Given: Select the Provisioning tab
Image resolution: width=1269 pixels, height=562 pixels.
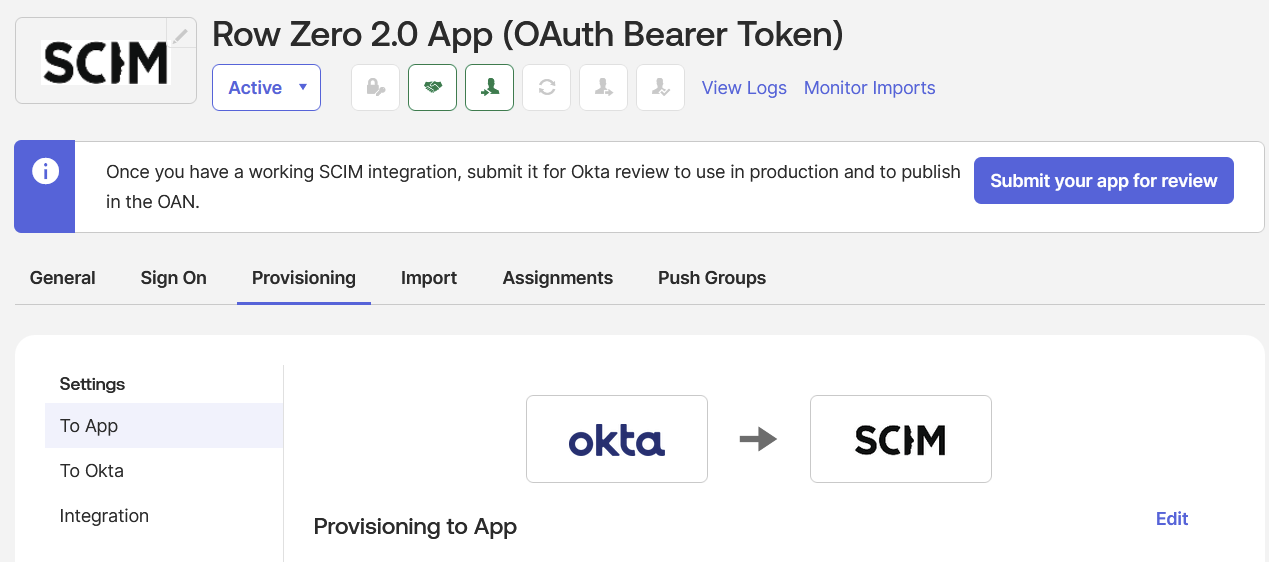Looking at the screenshot, I should coord(304,278).
